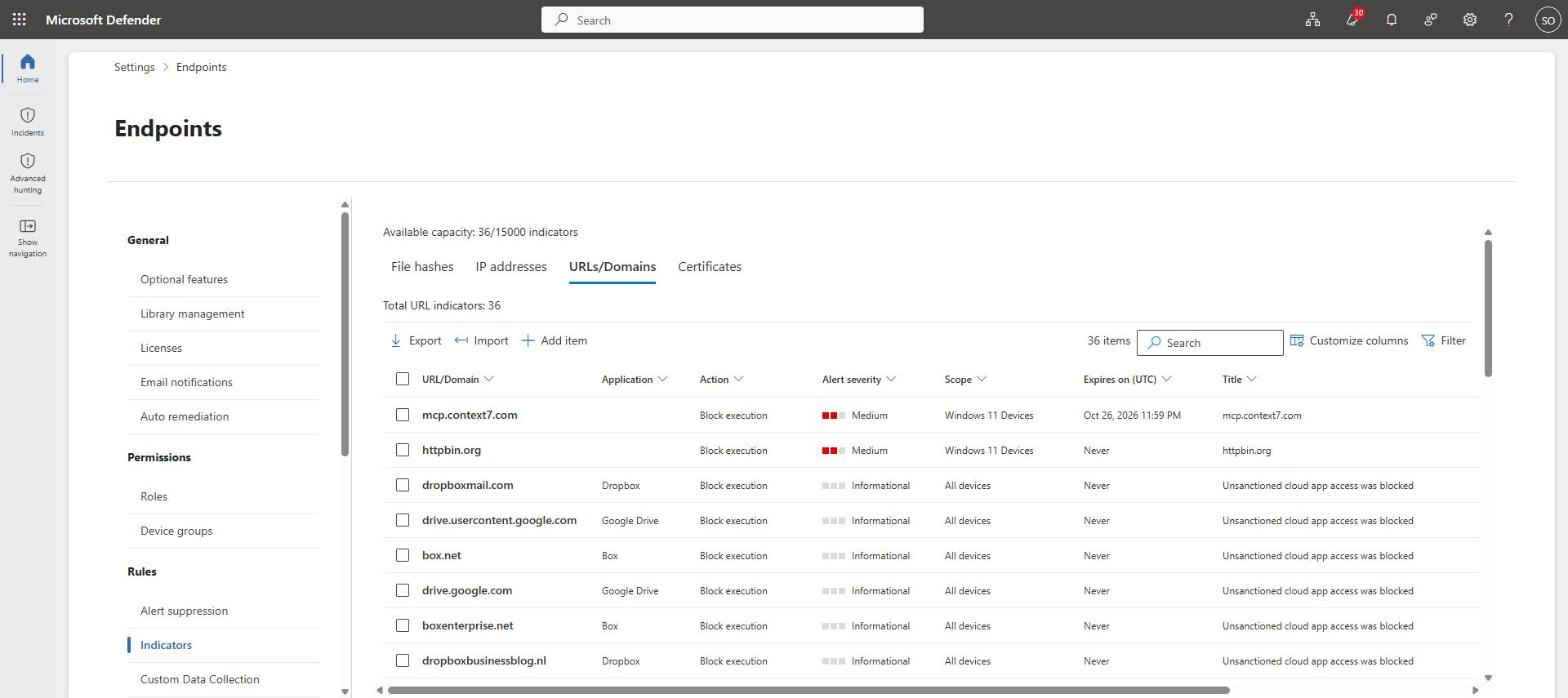1568x698 pixels.
Task: Open Application column header dropdown
Action: [x=634, y=379]
